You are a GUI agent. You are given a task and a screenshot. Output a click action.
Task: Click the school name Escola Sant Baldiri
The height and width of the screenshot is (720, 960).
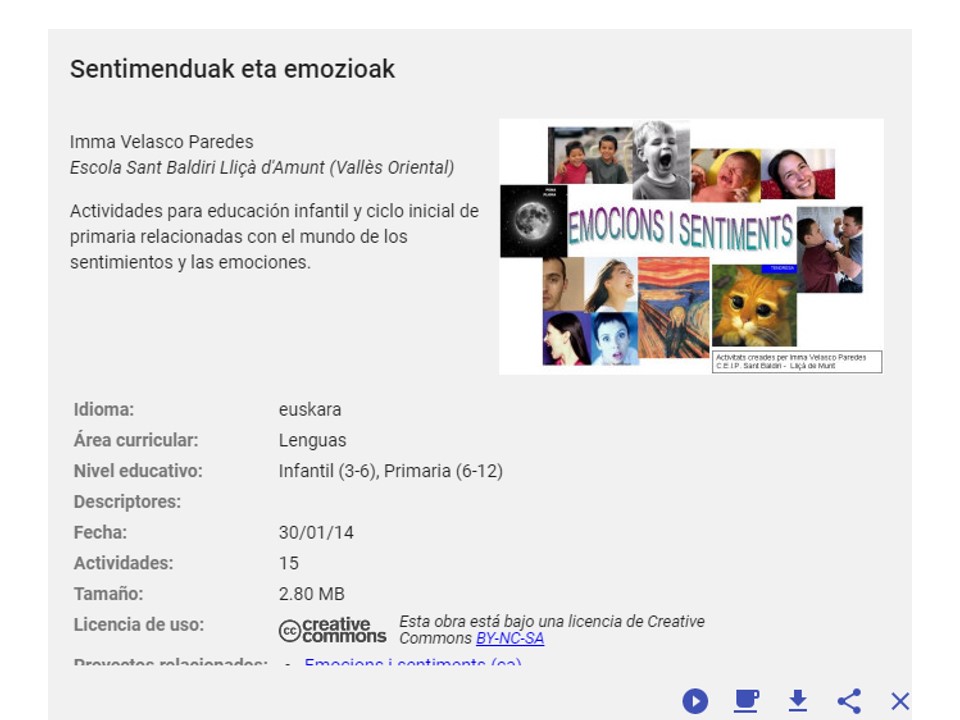point(262,167)
